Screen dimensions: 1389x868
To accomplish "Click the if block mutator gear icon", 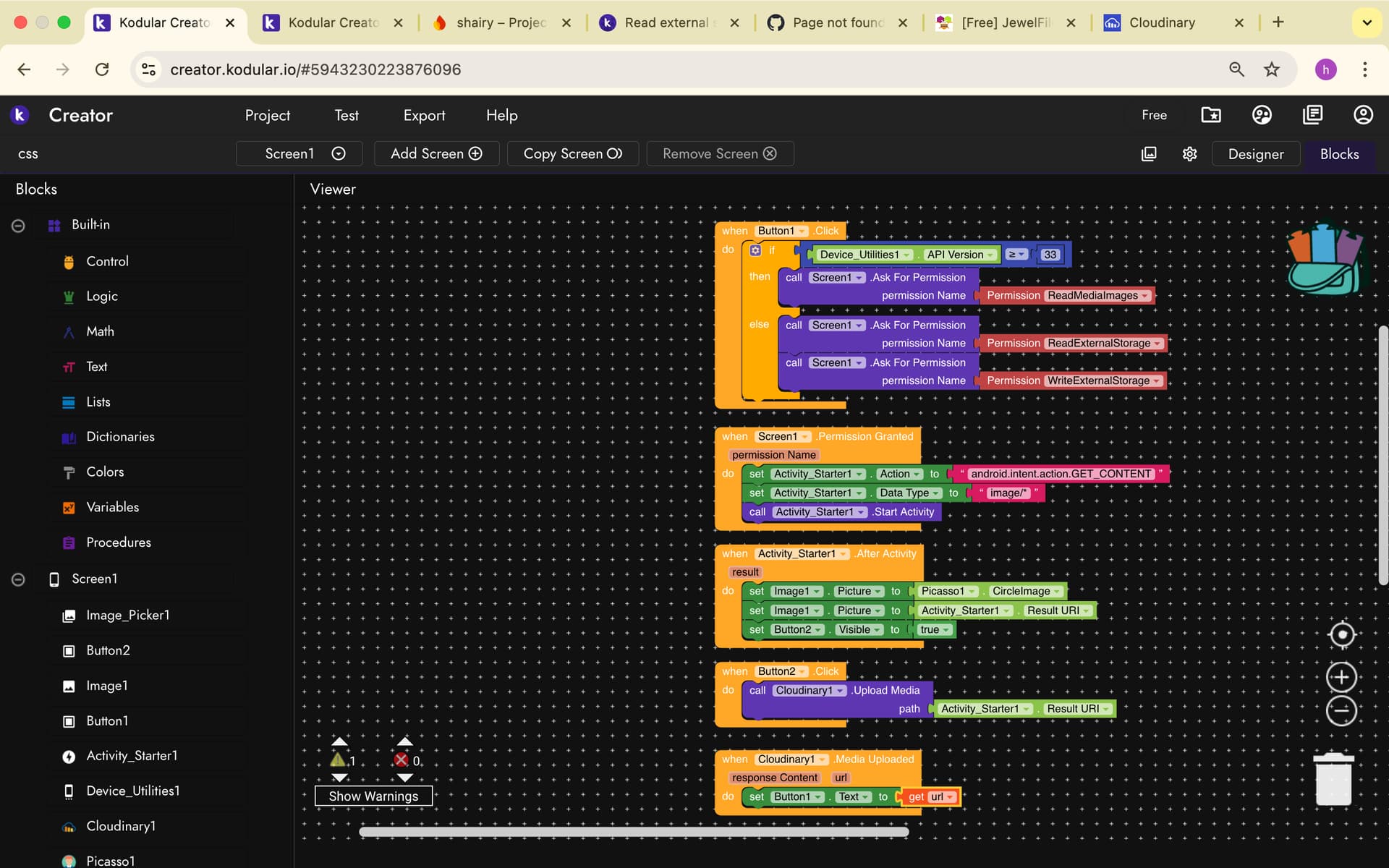I will pos(755,250).
